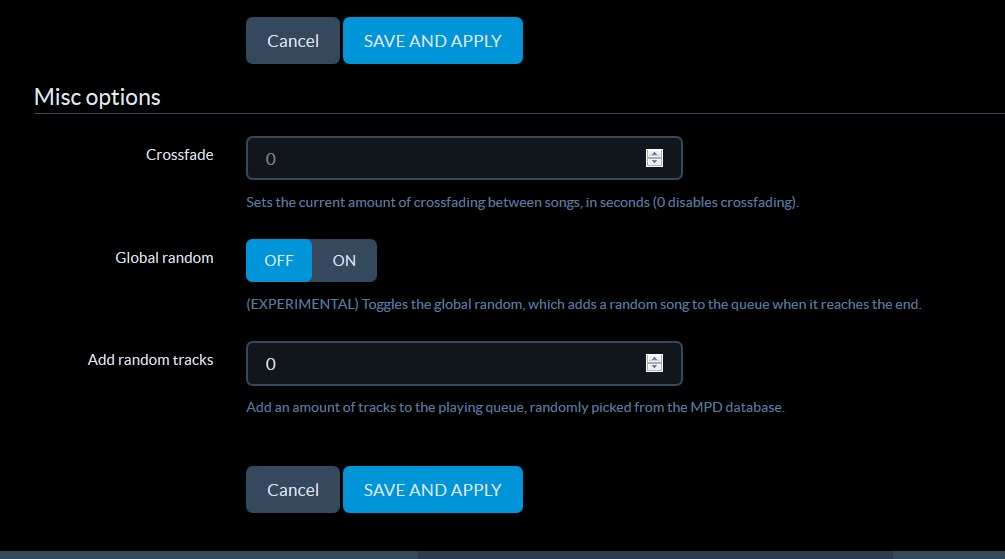Screen dimensions: 1005x559
Task: Select the Add random tracks number field
Action: coord(464,363)
